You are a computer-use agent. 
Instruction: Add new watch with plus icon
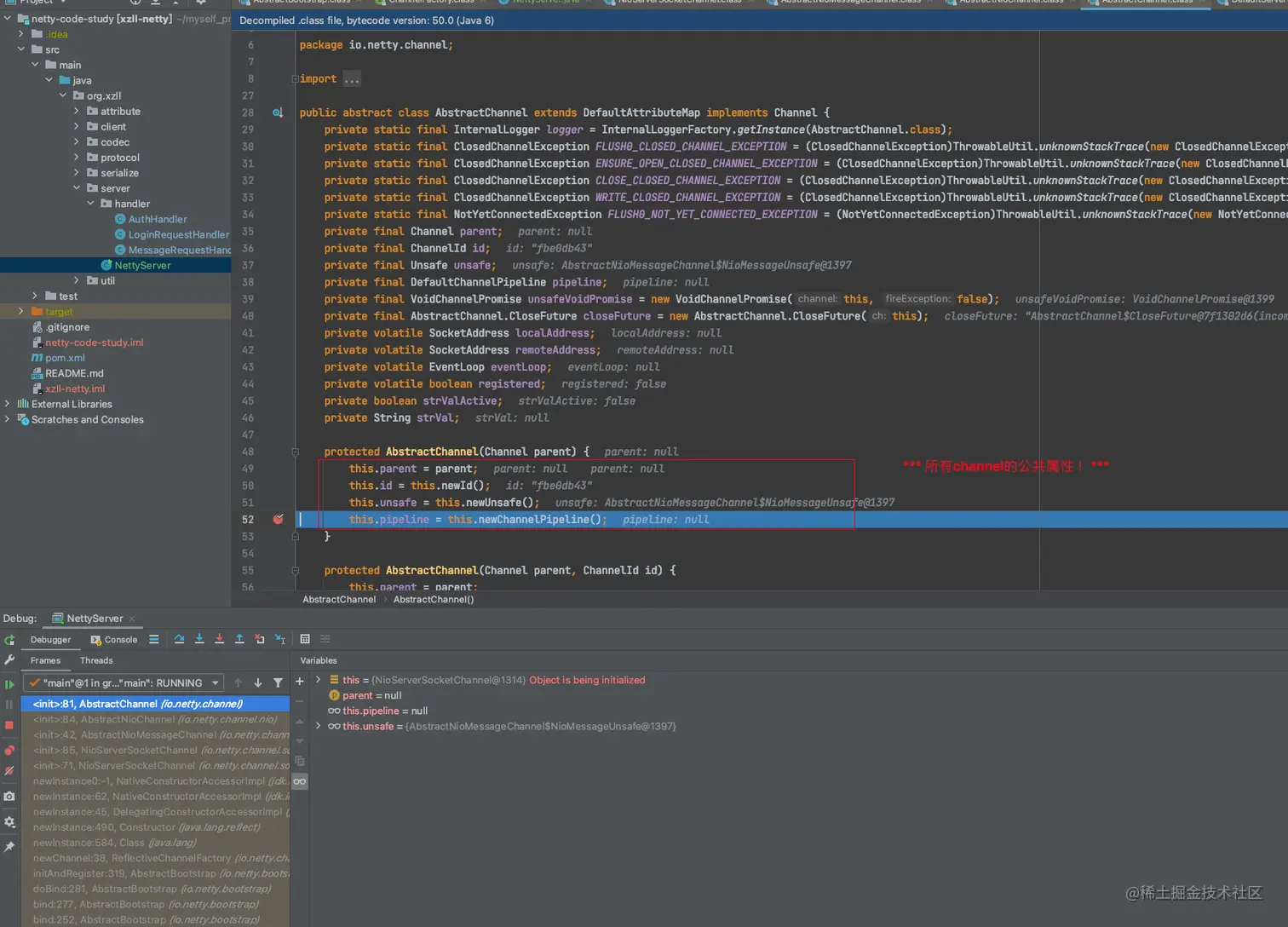pos(300,681)
